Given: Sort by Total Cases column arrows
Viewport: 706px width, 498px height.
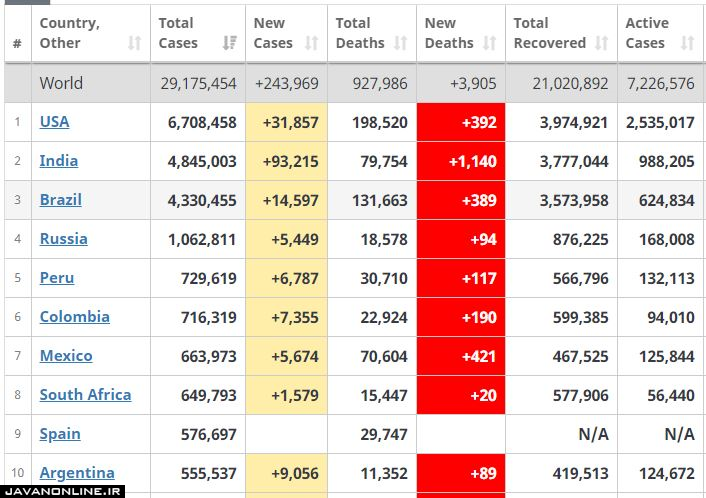Looking at the screenshot, I should tap(230, 43).
